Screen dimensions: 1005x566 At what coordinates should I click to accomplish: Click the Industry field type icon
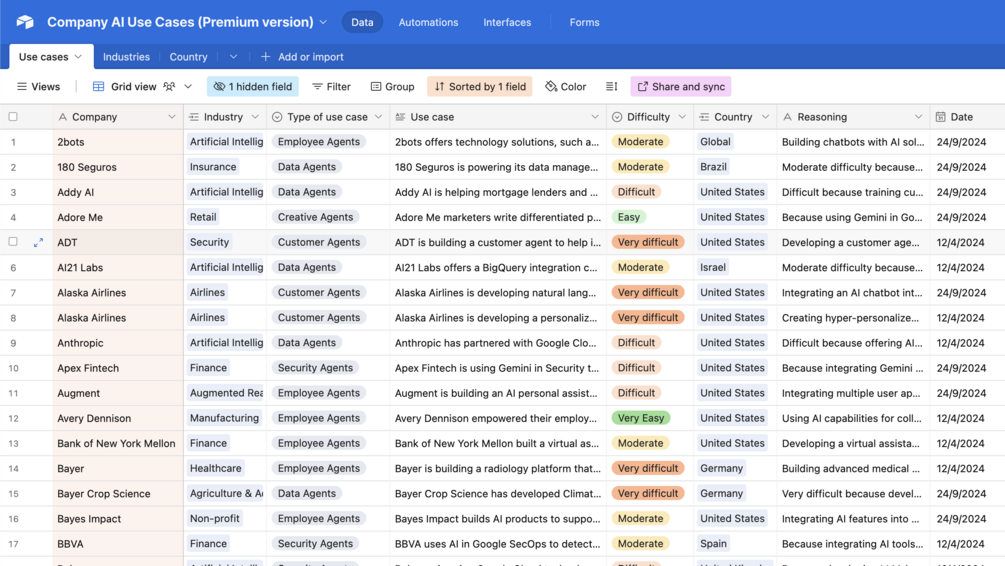click(194, 117)
